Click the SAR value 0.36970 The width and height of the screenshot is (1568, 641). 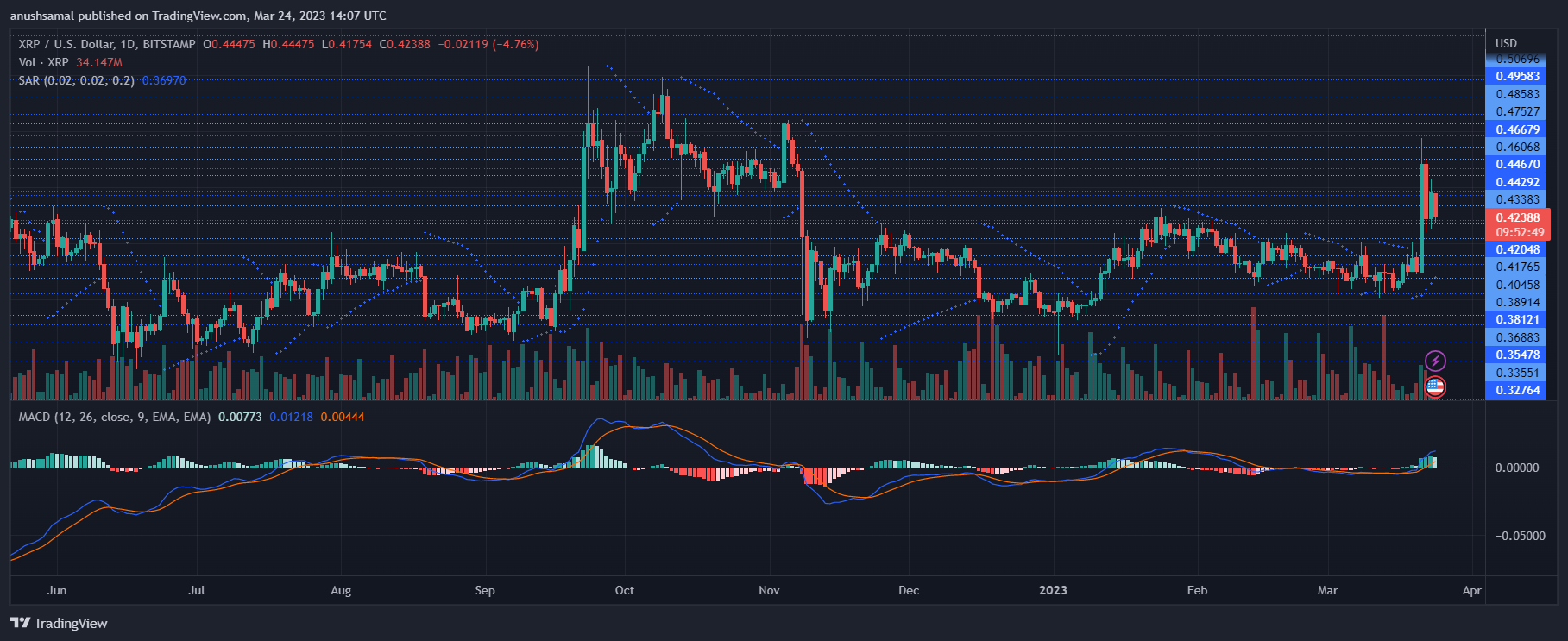(x=164, y=80)
